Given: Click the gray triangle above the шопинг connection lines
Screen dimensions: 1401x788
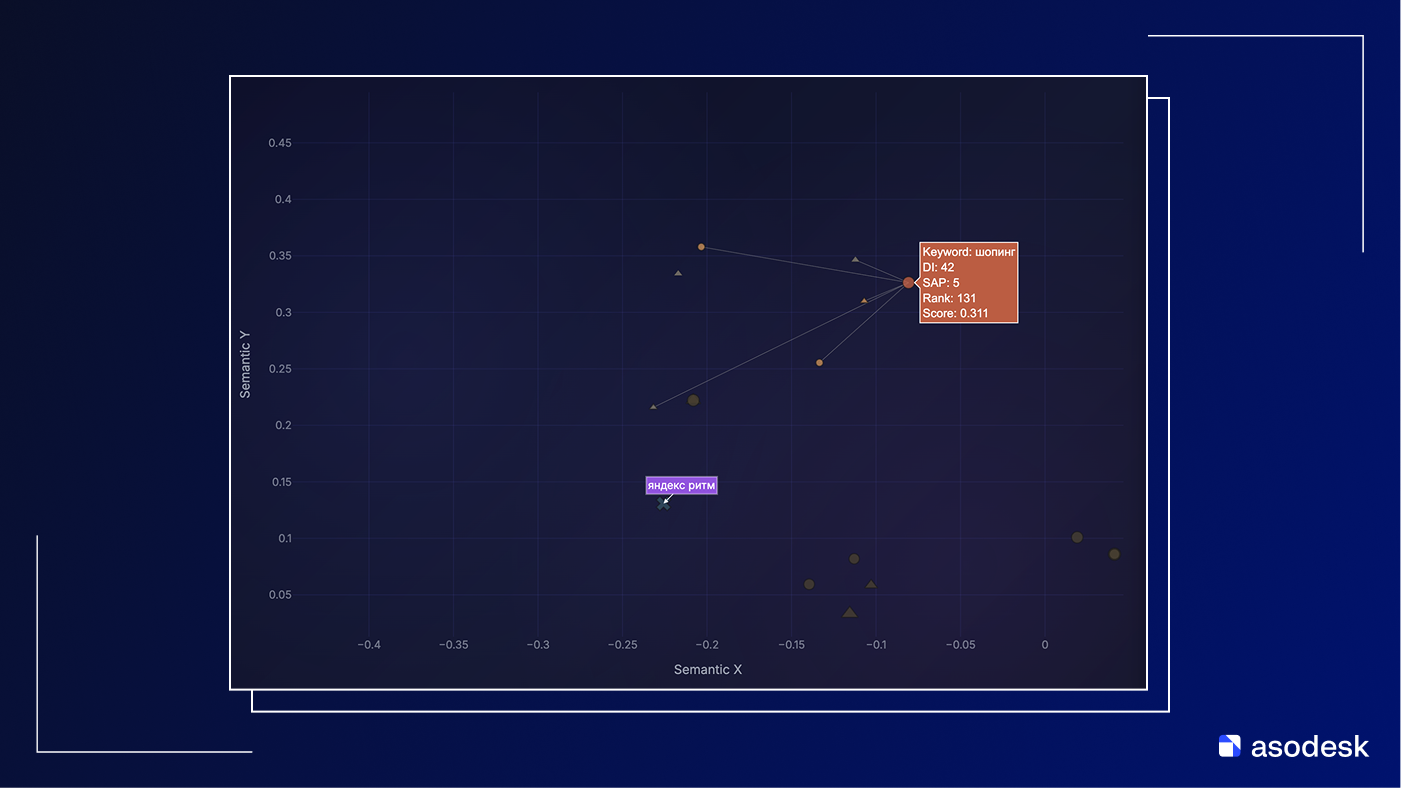Looking at the screenshot, I should pyautogui.click(x=855, y=260).
